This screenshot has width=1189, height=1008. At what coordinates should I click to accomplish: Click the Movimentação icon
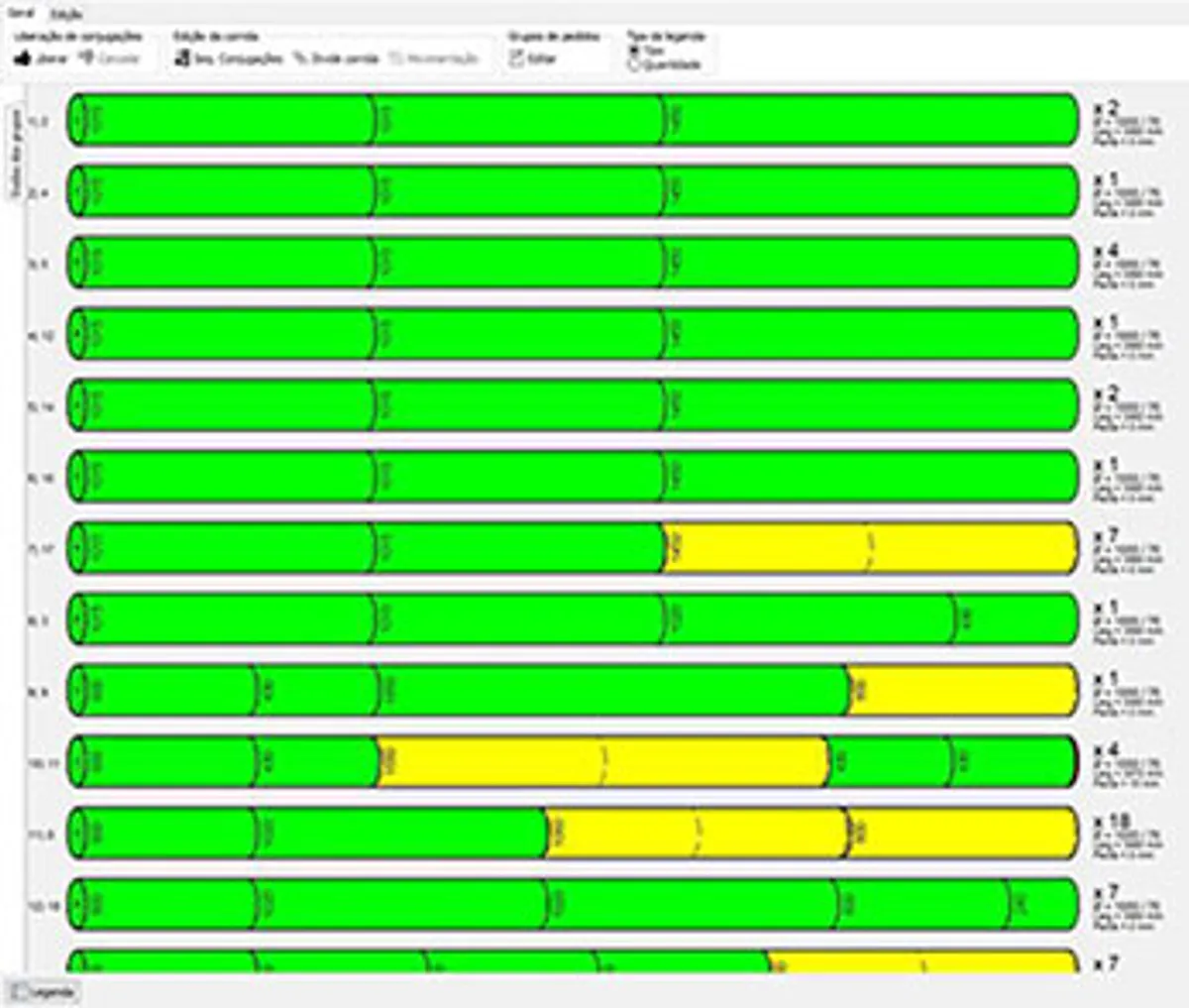(x=396, y=58)
